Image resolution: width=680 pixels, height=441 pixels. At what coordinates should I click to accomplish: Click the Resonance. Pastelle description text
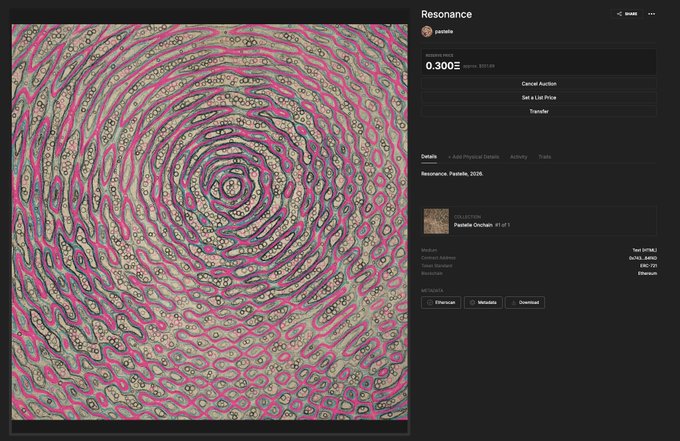(x=452, y=174)
